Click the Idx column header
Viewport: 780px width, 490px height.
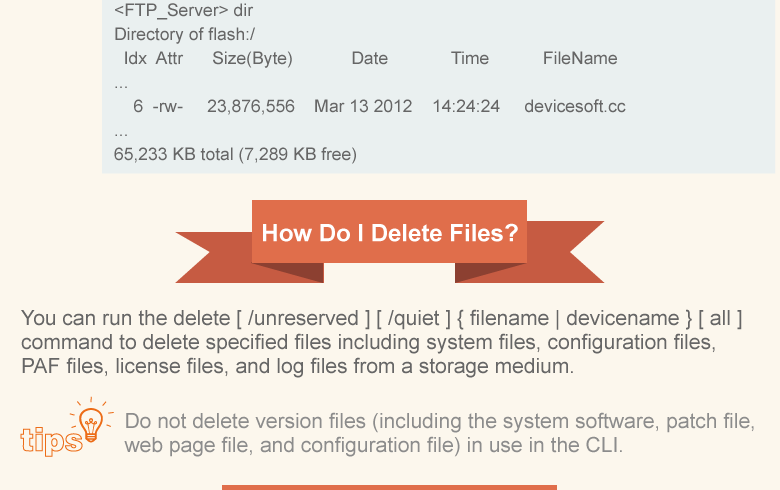(135, 58)
